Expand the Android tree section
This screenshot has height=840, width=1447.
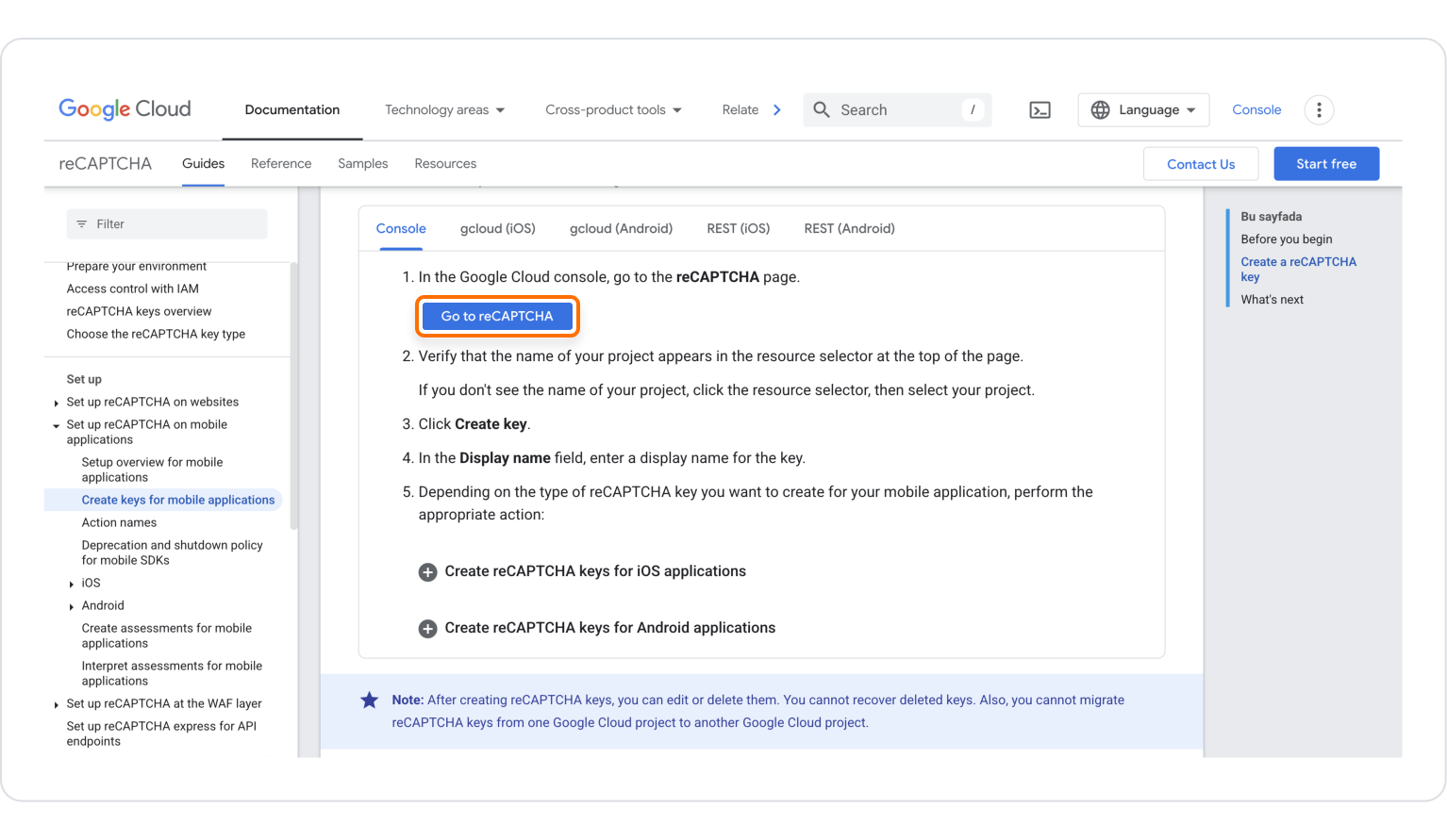click(72, 607)
